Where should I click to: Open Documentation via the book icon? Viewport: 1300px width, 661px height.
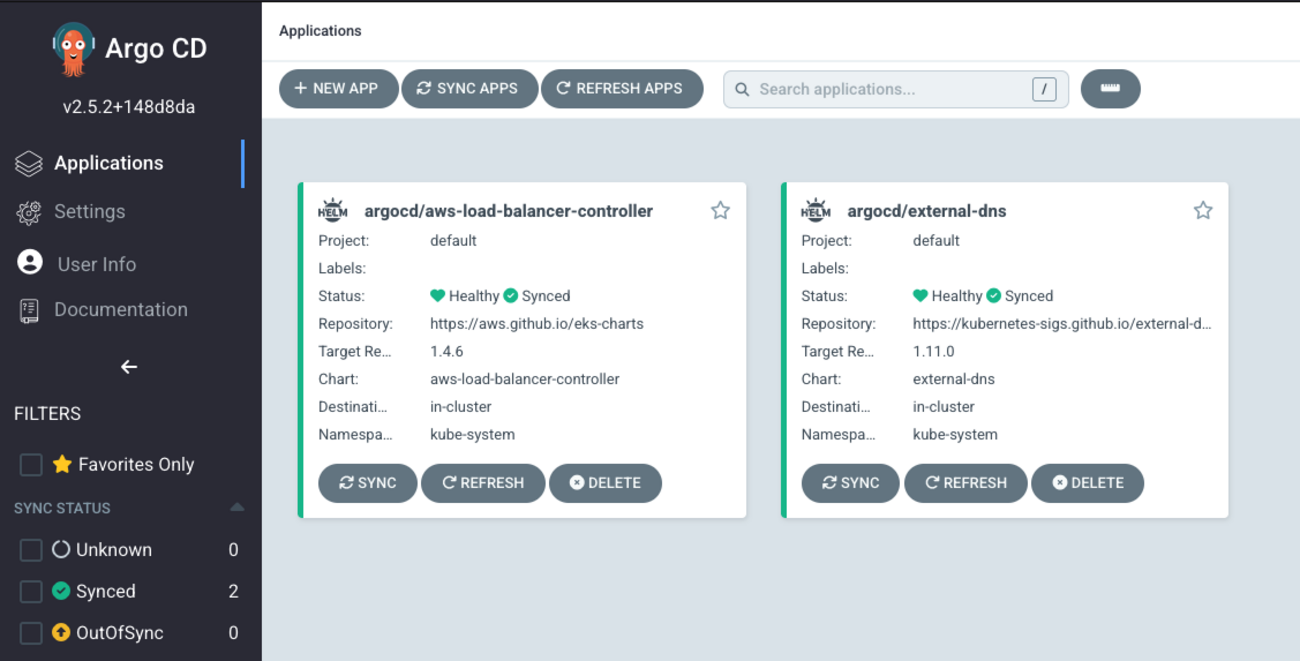[x=27, y=309]
